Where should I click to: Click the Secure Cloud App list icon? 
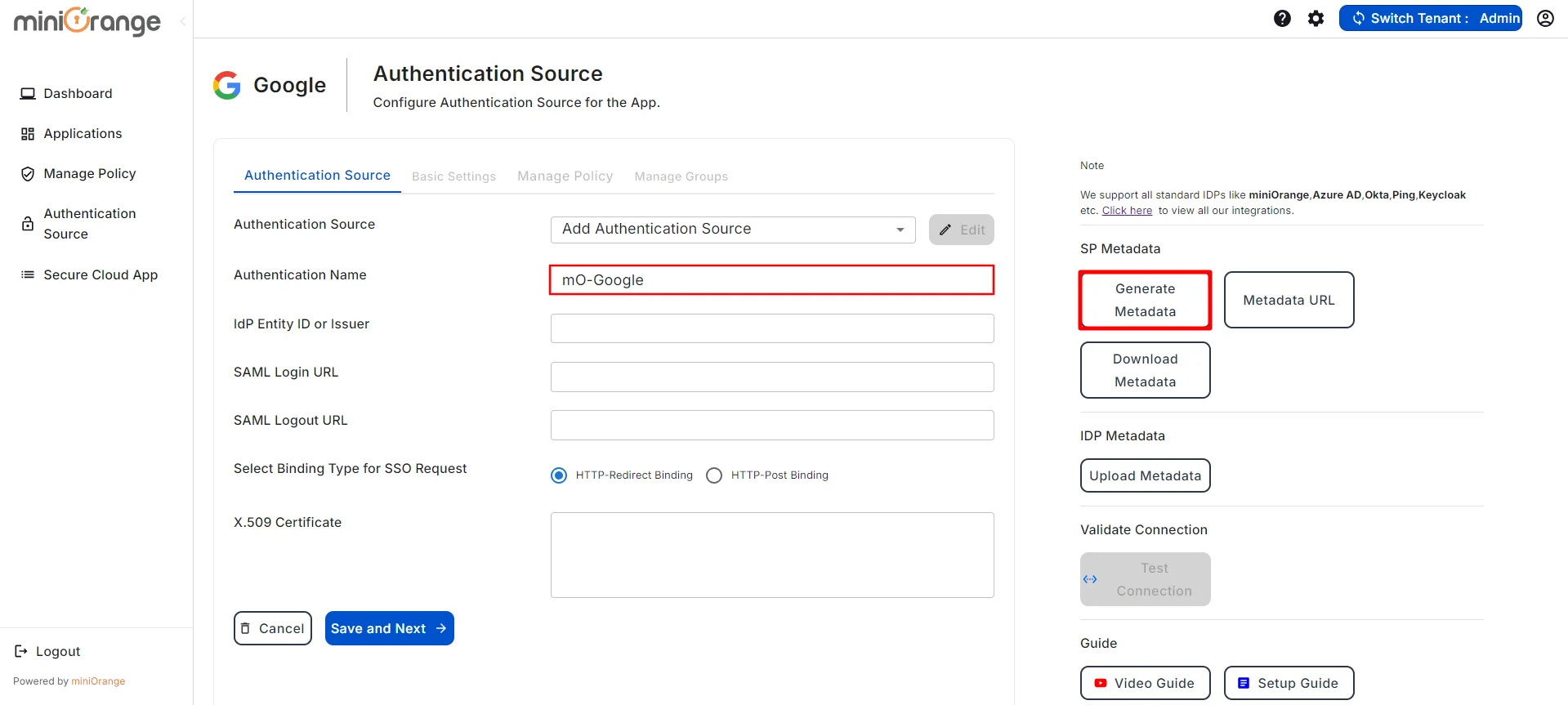(x=28, y=274)
